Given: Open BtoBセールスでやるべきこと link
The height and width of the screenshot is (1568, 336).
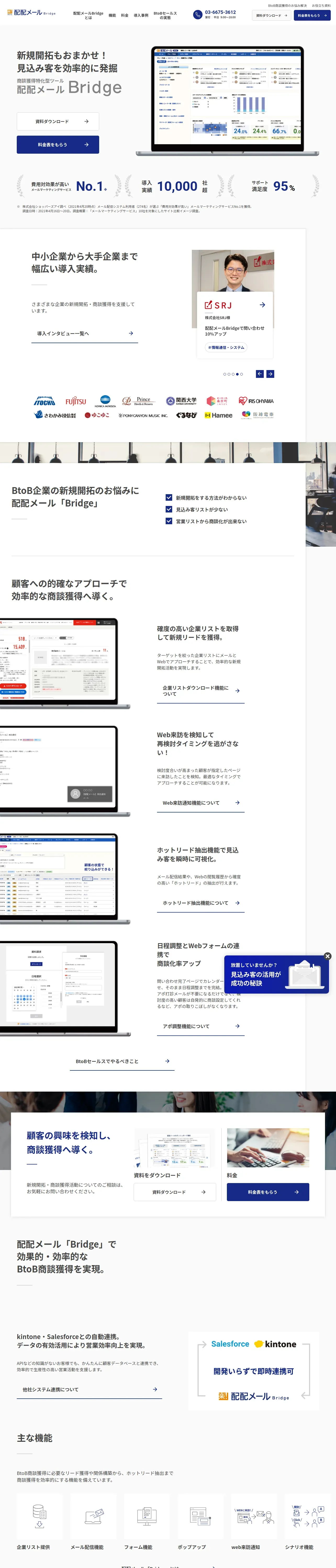Looking at the screenshot, I should tap(122, 1061).
